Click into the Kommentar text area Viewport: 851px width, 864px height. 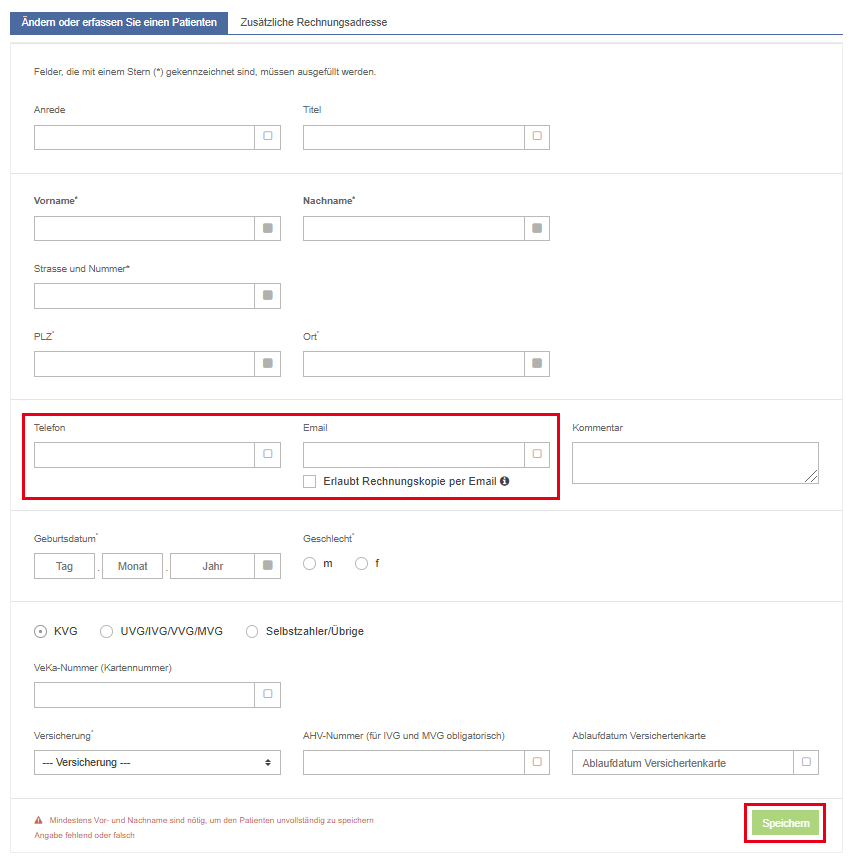(x=695, y=463)
